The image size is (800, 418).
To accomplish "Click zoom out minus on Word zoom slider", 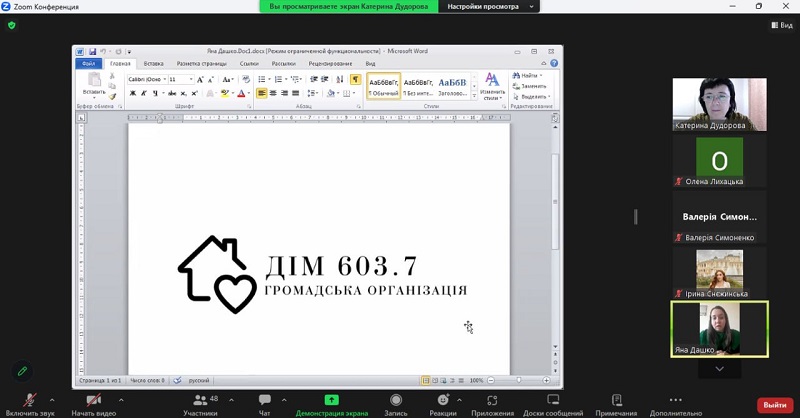I will tap(491, 381).
